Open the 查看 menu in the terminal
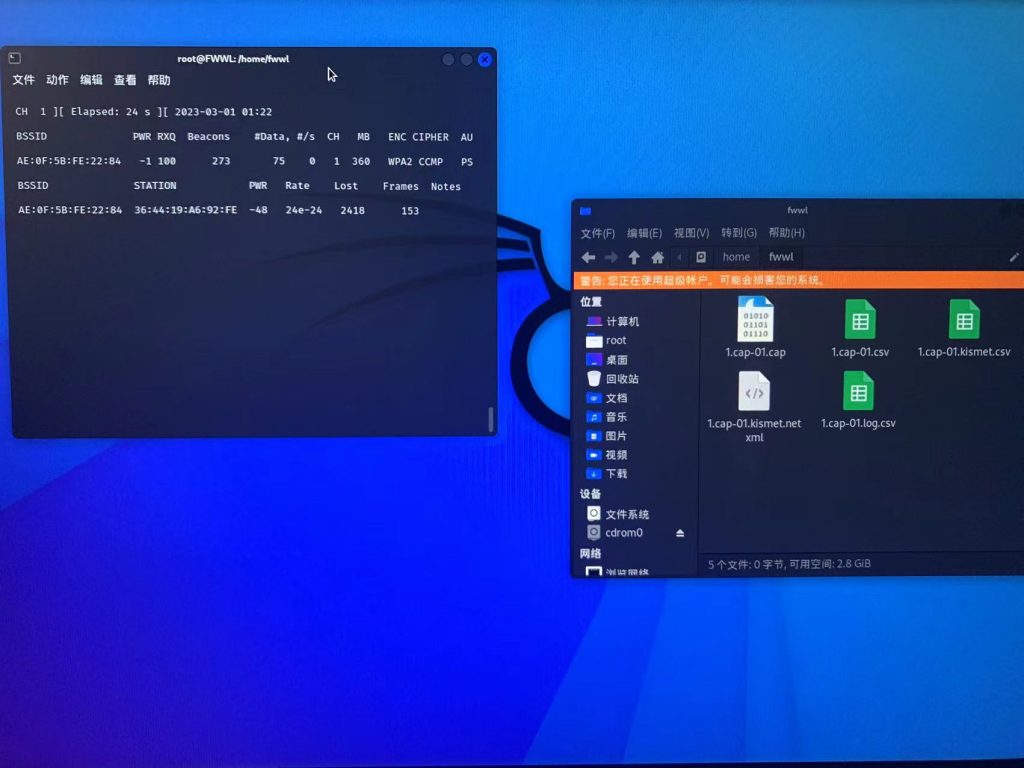 pos(125,80)
